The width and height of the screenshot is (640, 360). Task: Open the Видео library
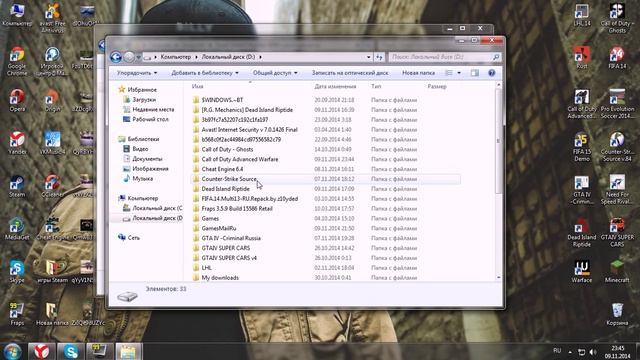point(140,149)
